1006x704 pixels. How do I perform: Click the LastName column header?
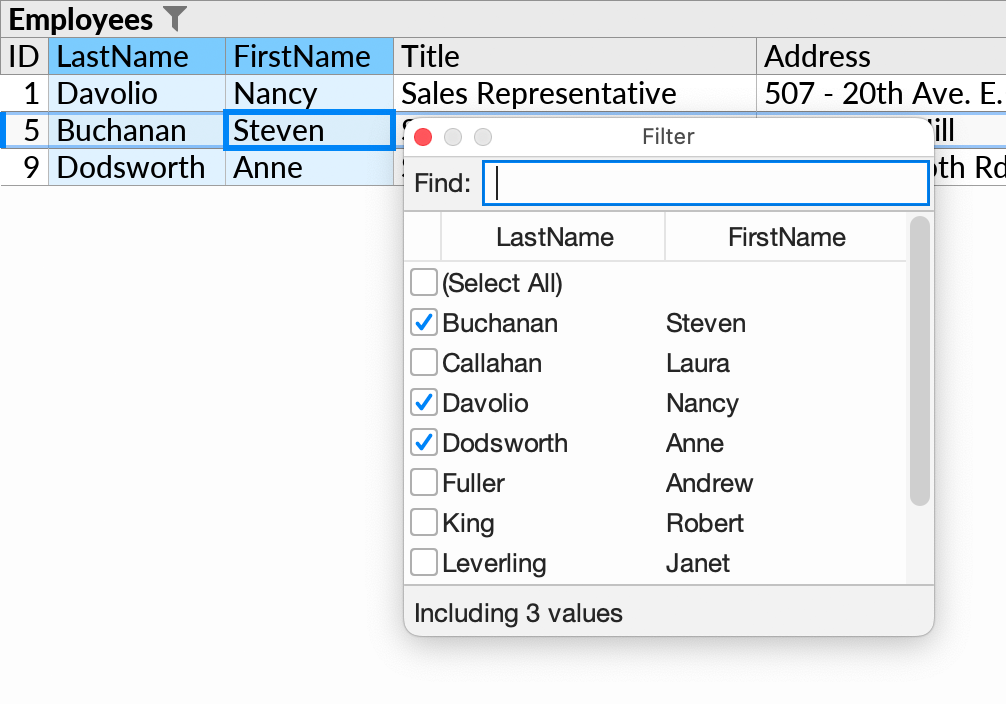(137, 56)
